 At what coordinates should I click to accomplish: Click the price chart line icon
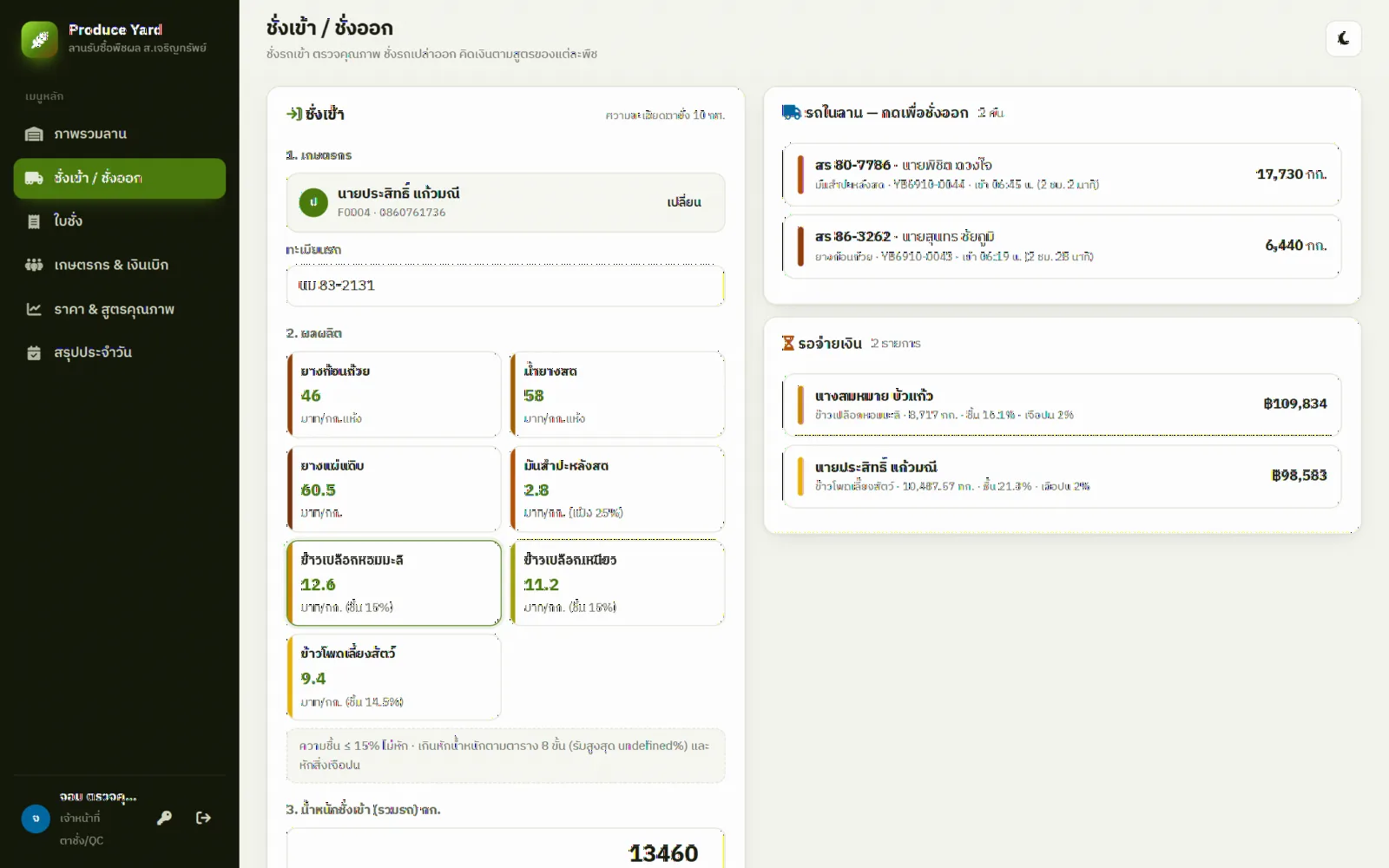click(34, 309)
